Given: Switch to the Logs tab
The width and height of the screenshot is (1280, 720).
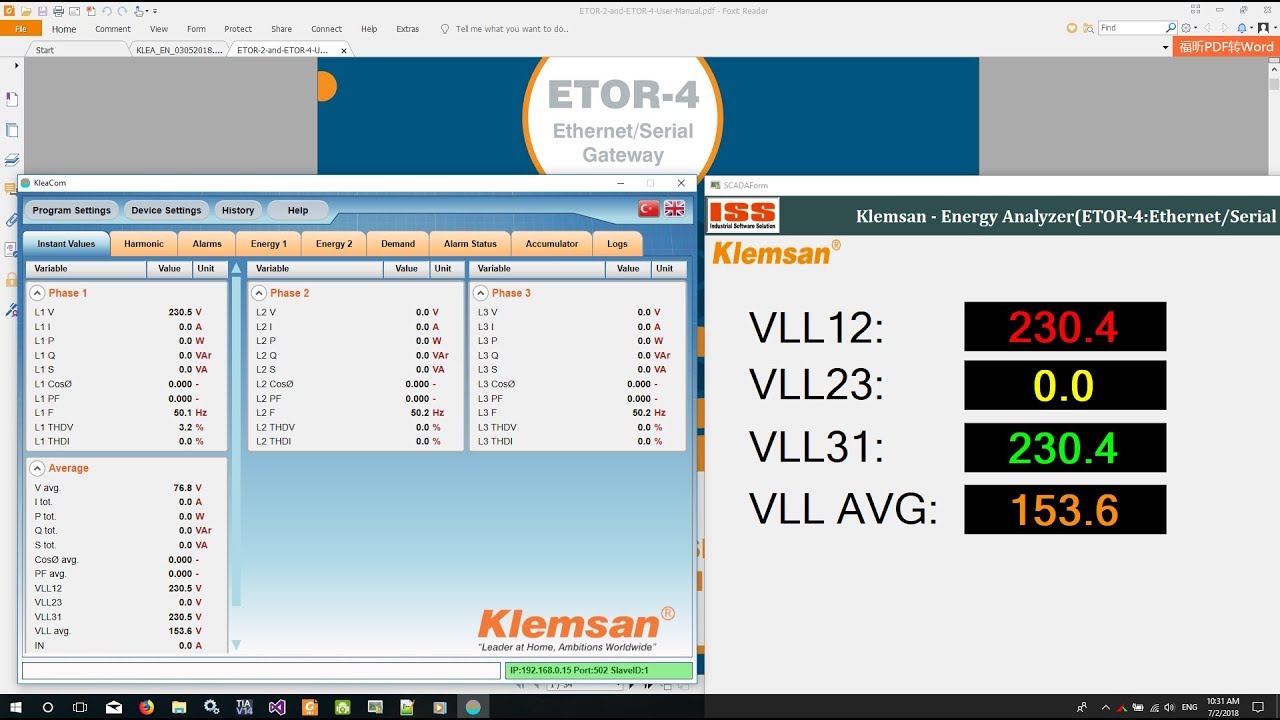Looking at the screenshot, I should [617, 244].
